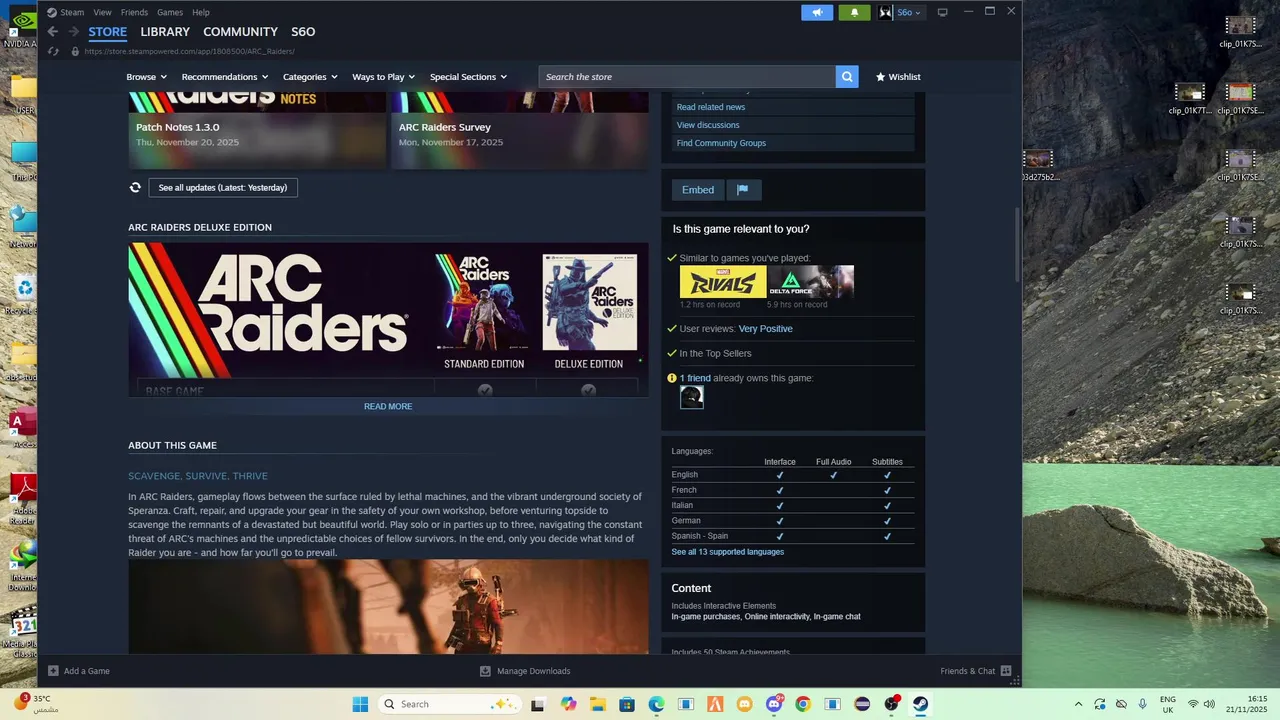The height and width of the screenshot is (720, 1280).
Task: Open the green notifications bell
Action: coord(854,12)
